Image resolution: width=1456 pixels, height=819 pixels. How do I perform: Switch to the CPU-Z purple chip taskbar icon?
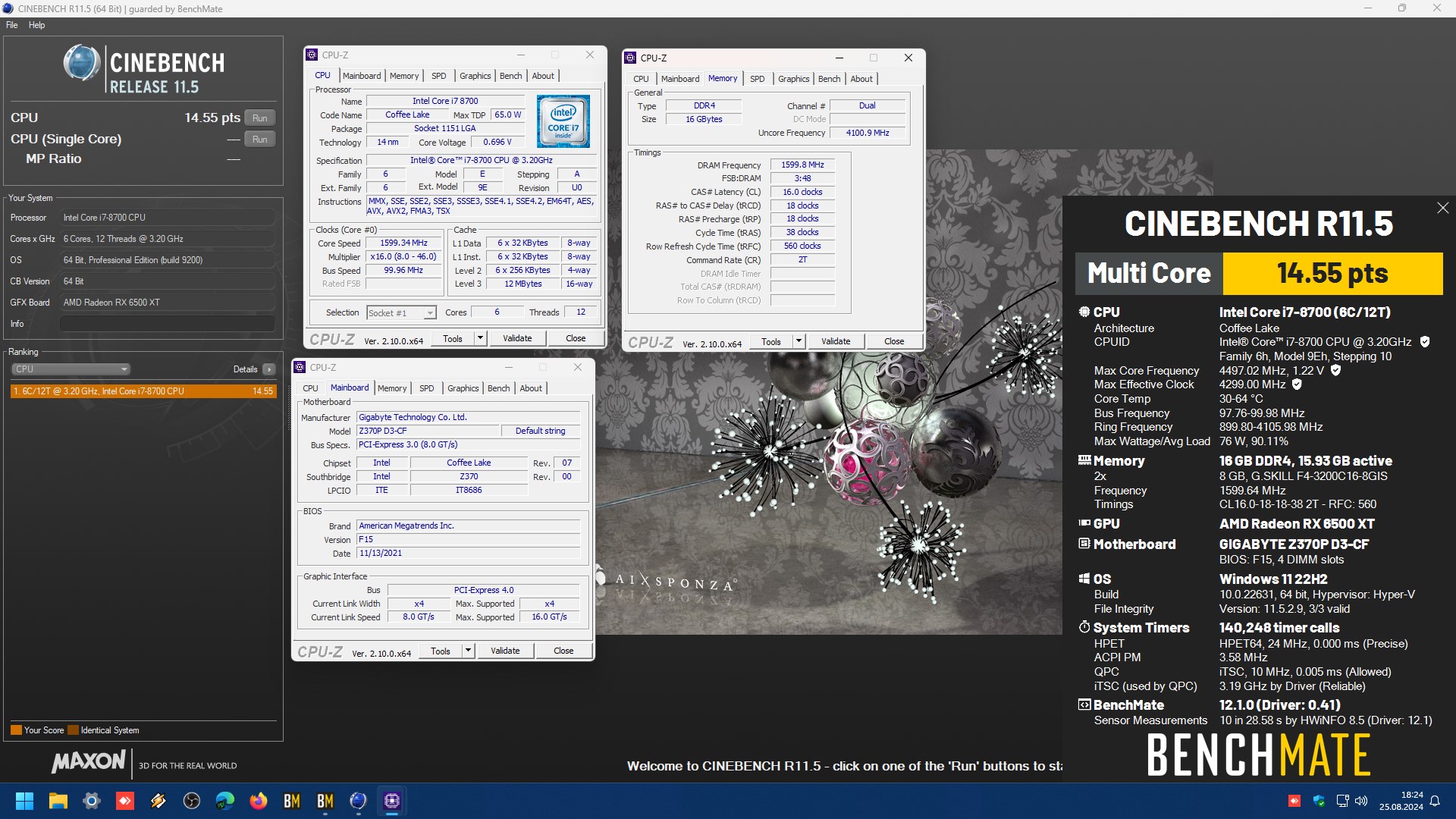[391, 801]
